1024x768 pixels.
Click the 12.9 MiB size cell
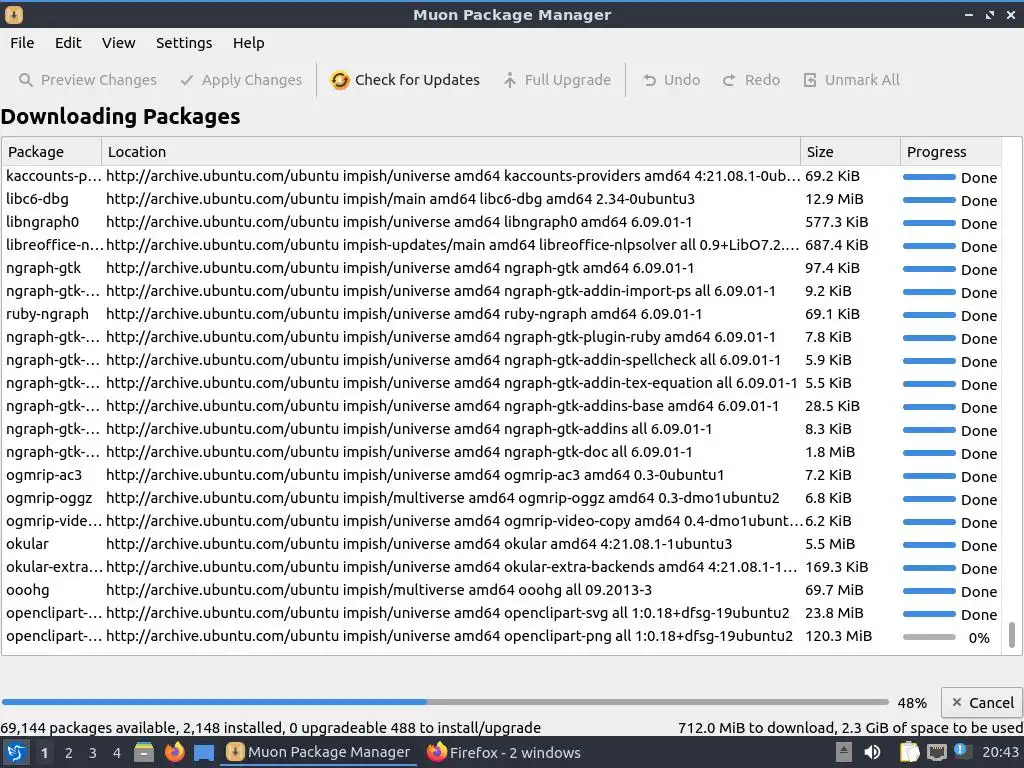click(834, 199)
